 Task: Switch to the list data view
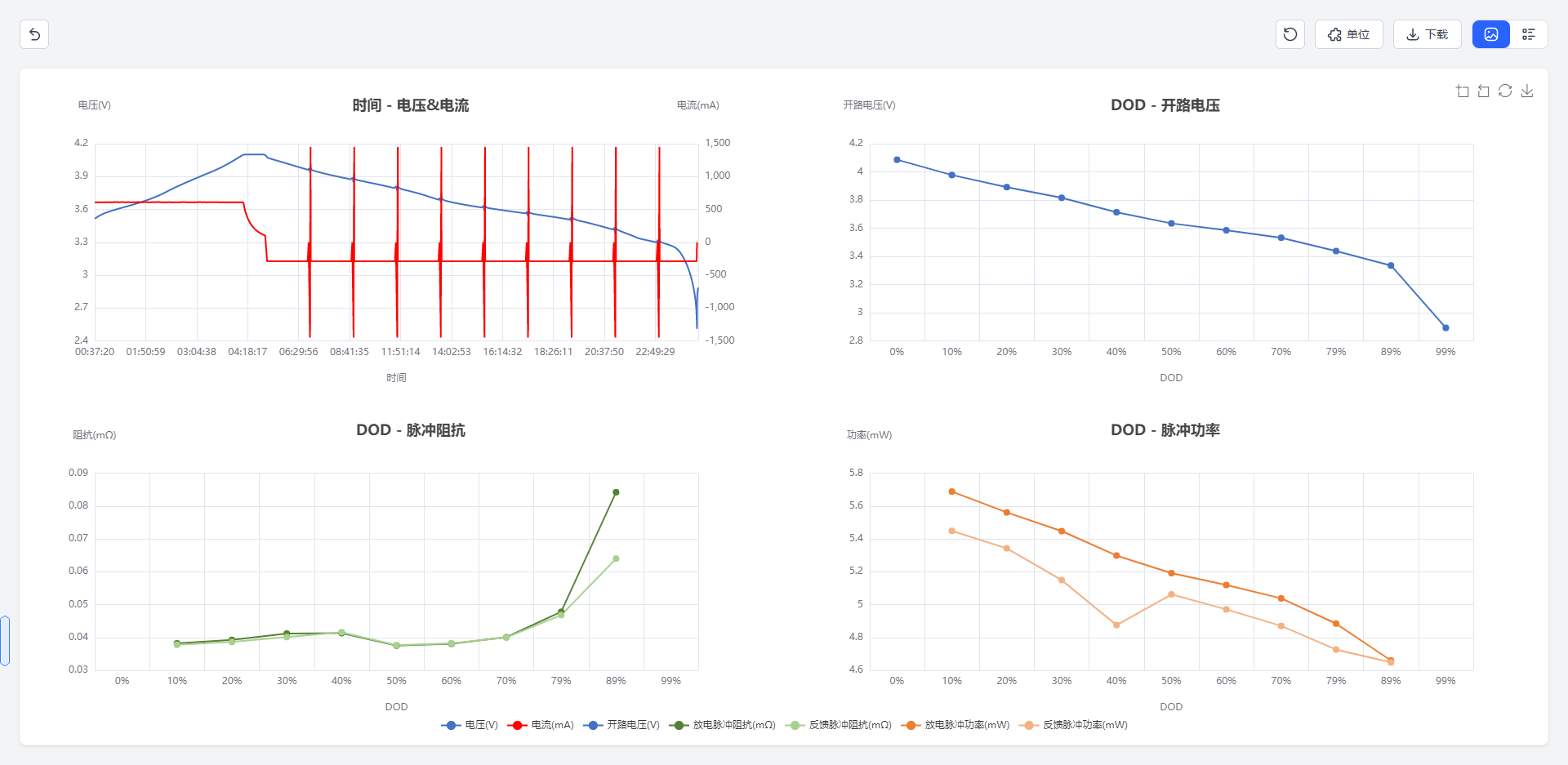[x=1529, y=34]
